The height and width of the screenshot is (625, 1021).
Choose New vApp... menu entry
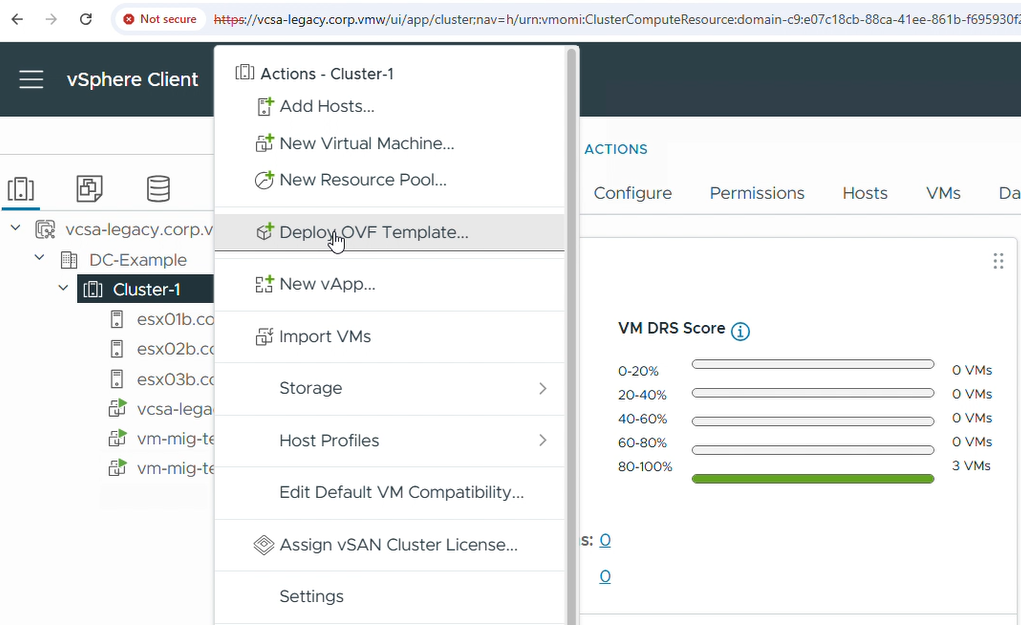click(327, 285)
